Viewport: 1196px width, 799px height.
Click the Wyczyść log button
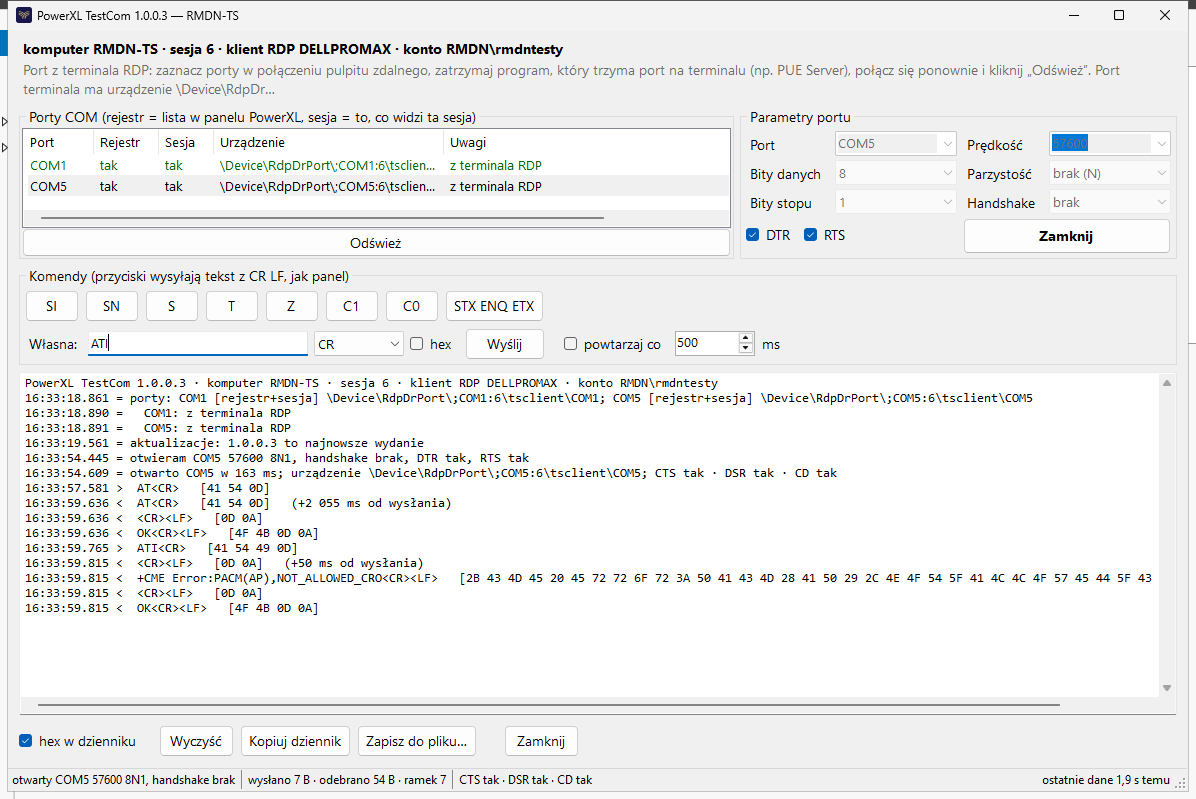(196, 741)
